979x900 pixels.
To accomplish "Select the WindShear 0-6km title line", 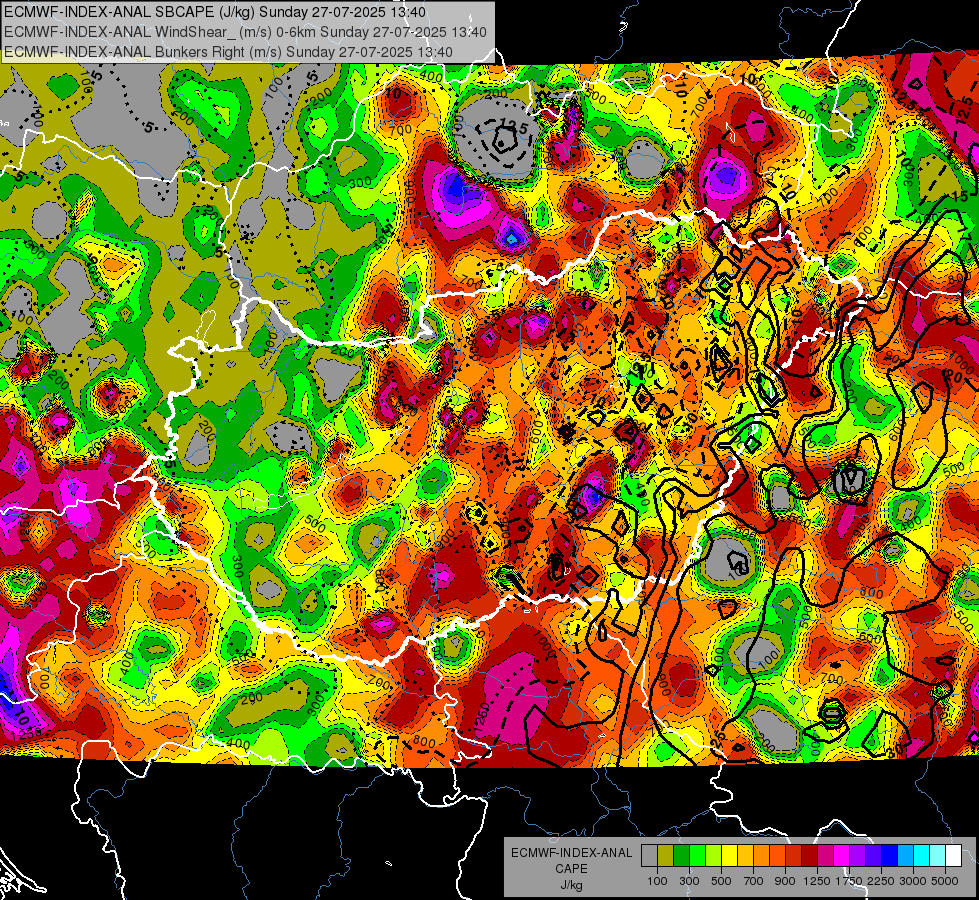I will click(245, 32).
